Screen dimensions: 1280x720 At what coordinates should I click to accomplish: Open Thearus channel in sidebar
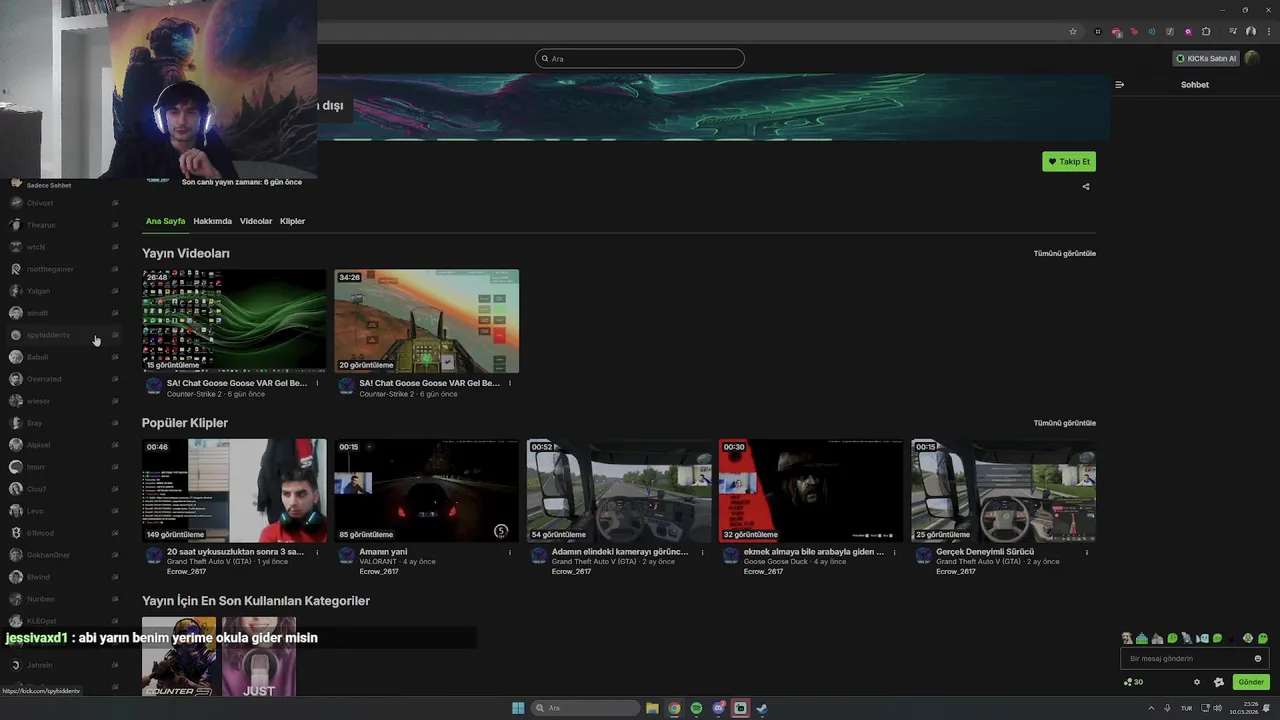[x=64, y=225]
